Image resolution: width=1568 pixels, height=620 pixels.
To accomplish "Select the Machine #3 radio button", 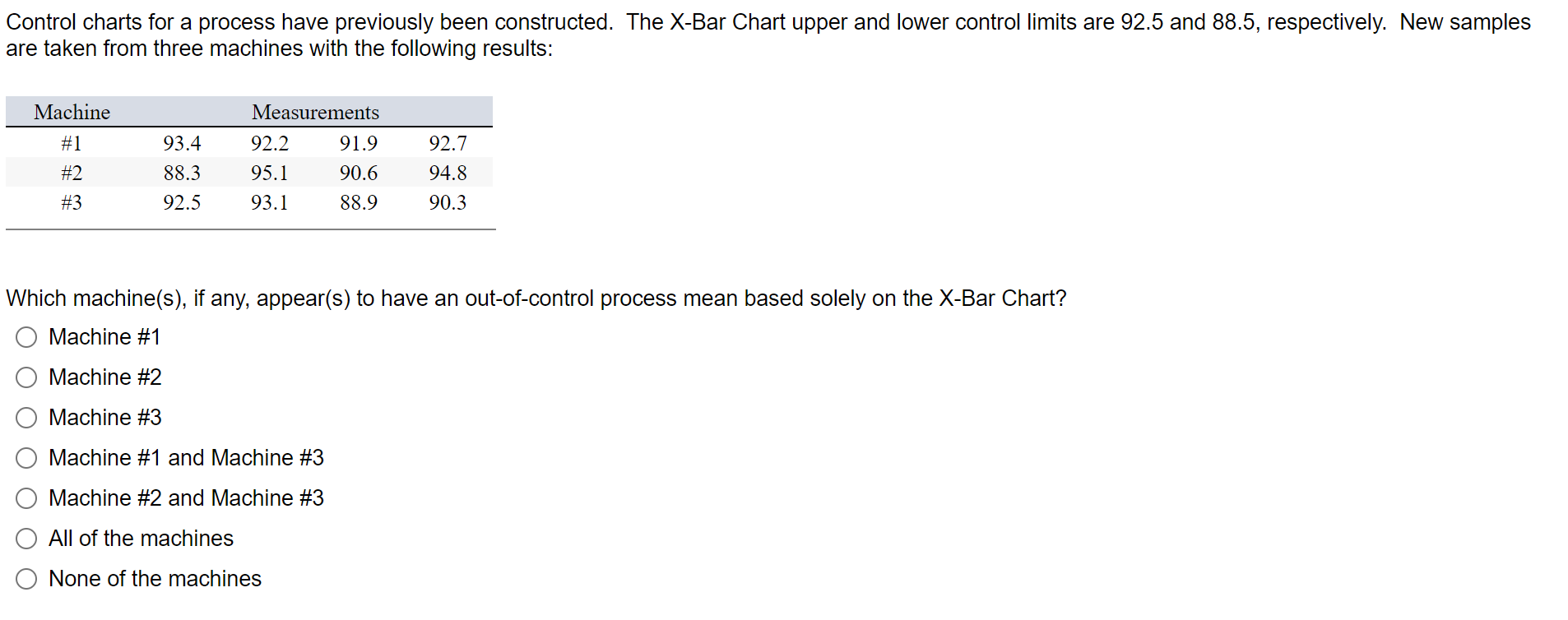I will click(x=26, y=418).
